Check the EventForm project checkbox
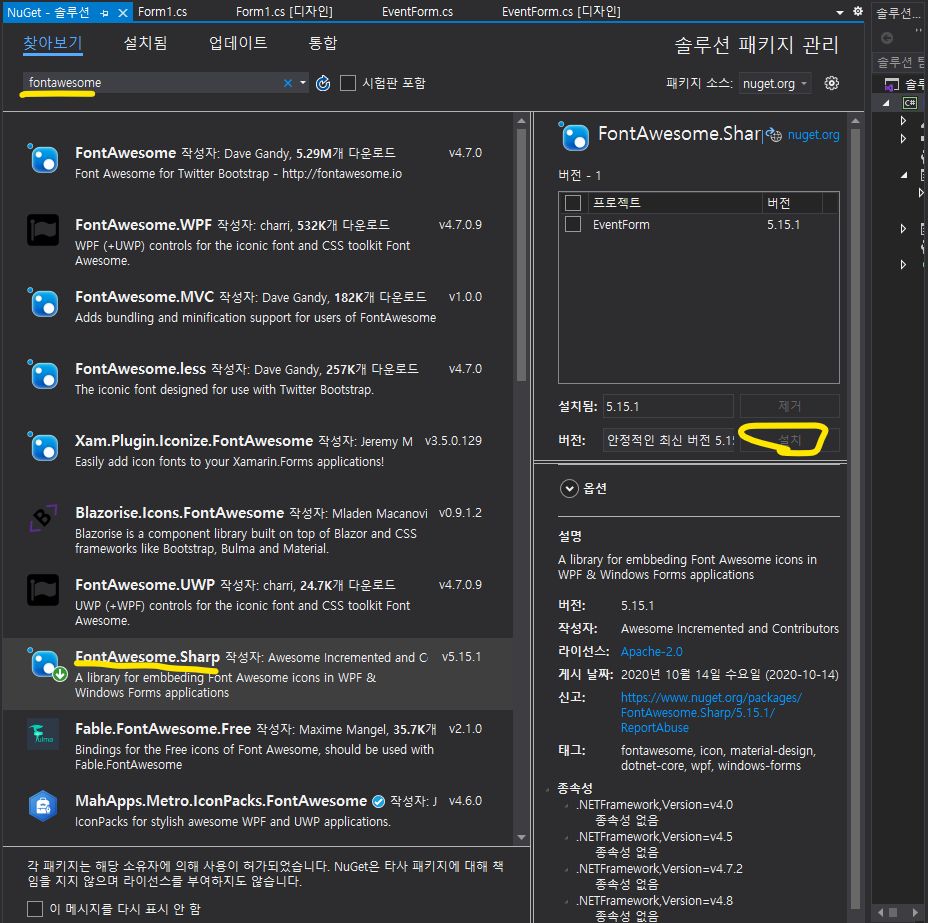Viewport: 928px width, 923px height. point(573,224)
